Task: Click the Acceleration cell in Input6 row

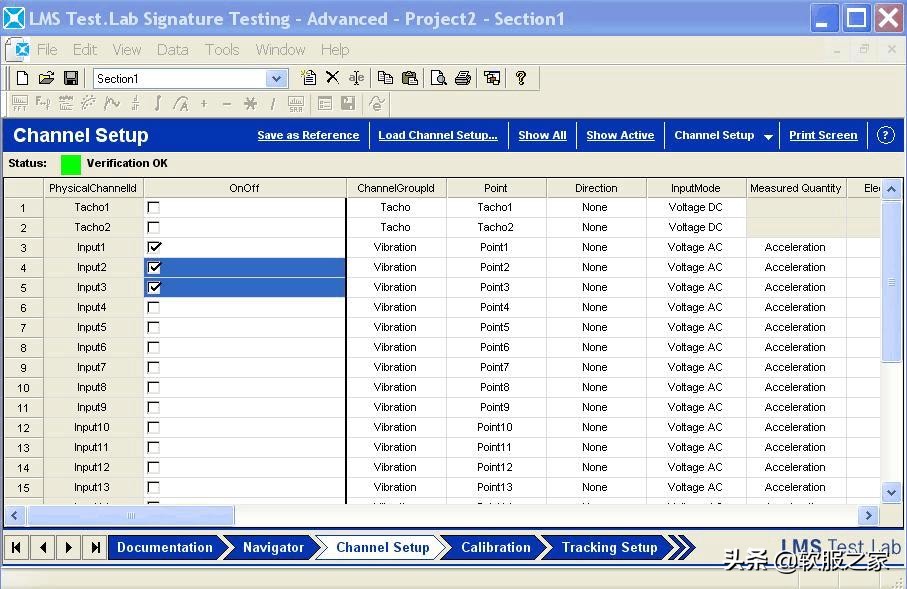Action: tap(795, 347)
